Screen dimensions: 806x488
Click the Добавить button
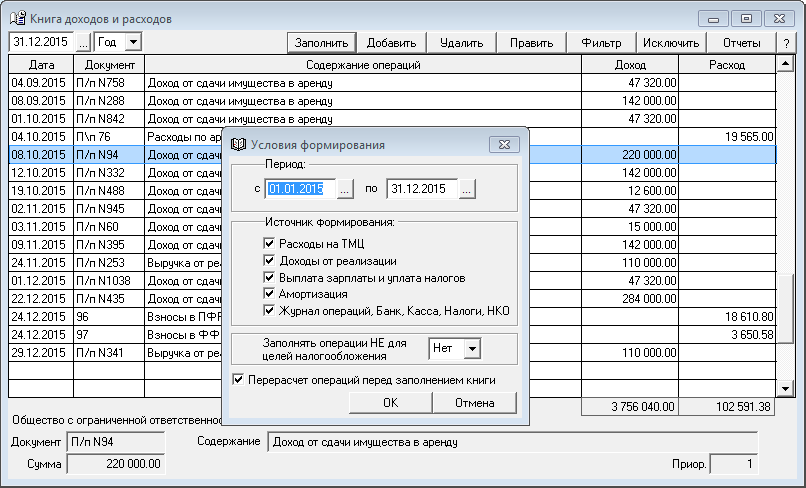click(391, 43)
